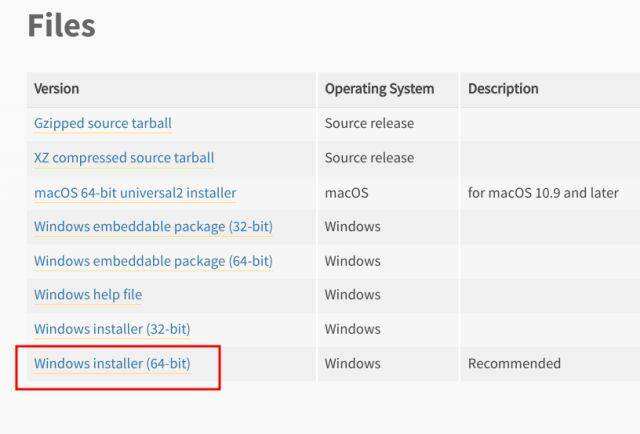
Task: Click the macOS operating system cell
Action: 346,193
